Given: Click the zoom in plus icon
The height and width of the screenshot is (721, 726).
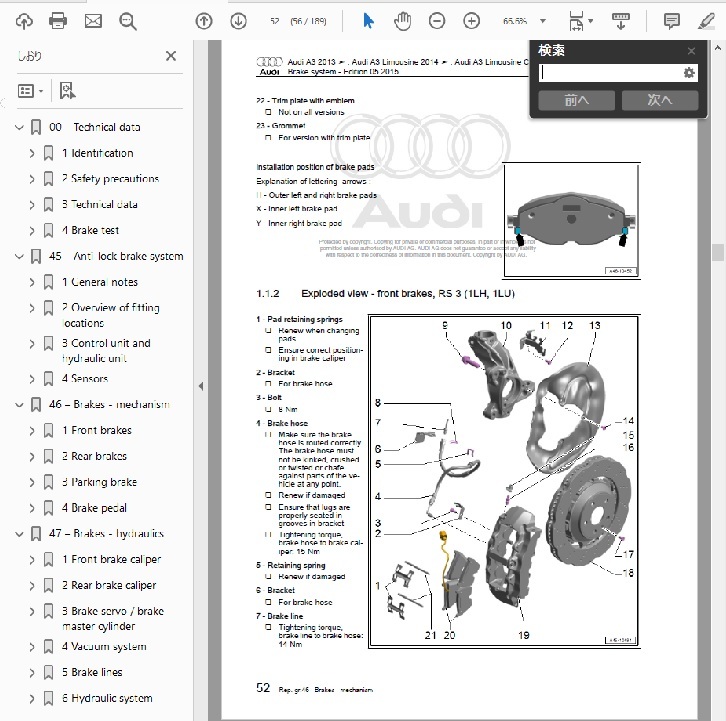Looking at the screenshot, I should 471,21.
